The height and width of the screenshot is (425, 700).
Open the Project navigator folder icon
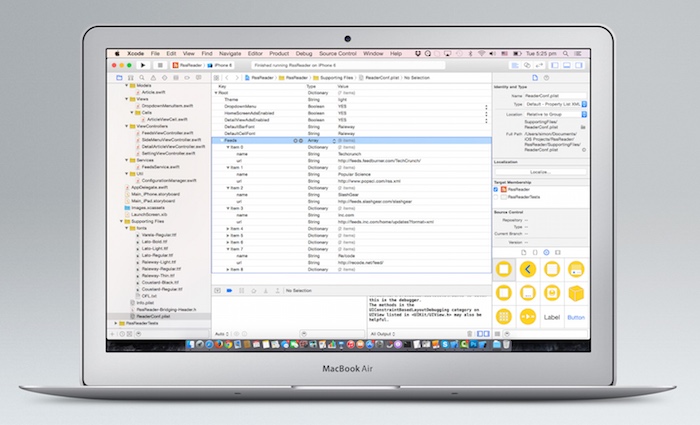coord(119,76)
